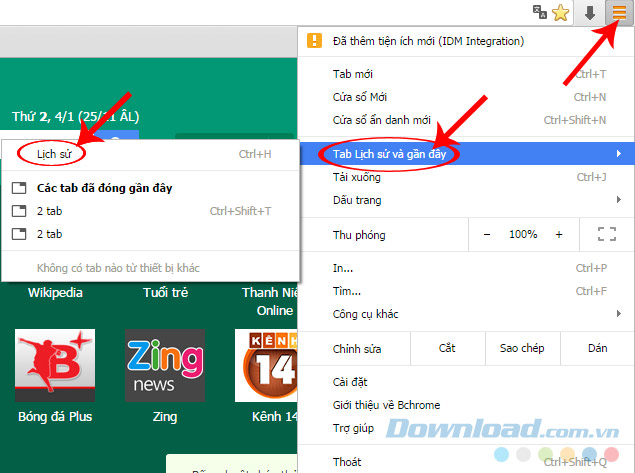Reopen first 2 tab entry with Ctrl+Shift+T
This screenshot has width=635, height=473.
[x=151, y=211]
